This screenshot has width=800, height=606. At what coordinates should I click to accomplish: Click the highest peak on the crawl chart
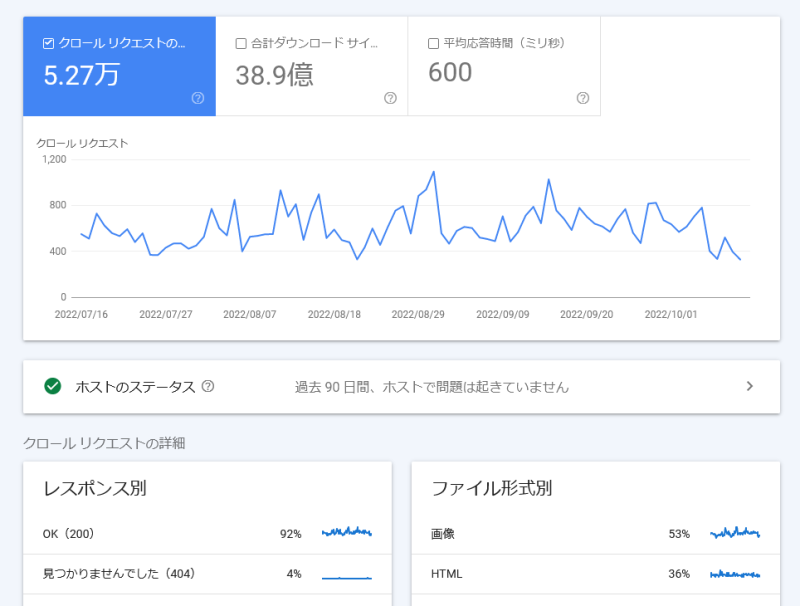[433, 172]
